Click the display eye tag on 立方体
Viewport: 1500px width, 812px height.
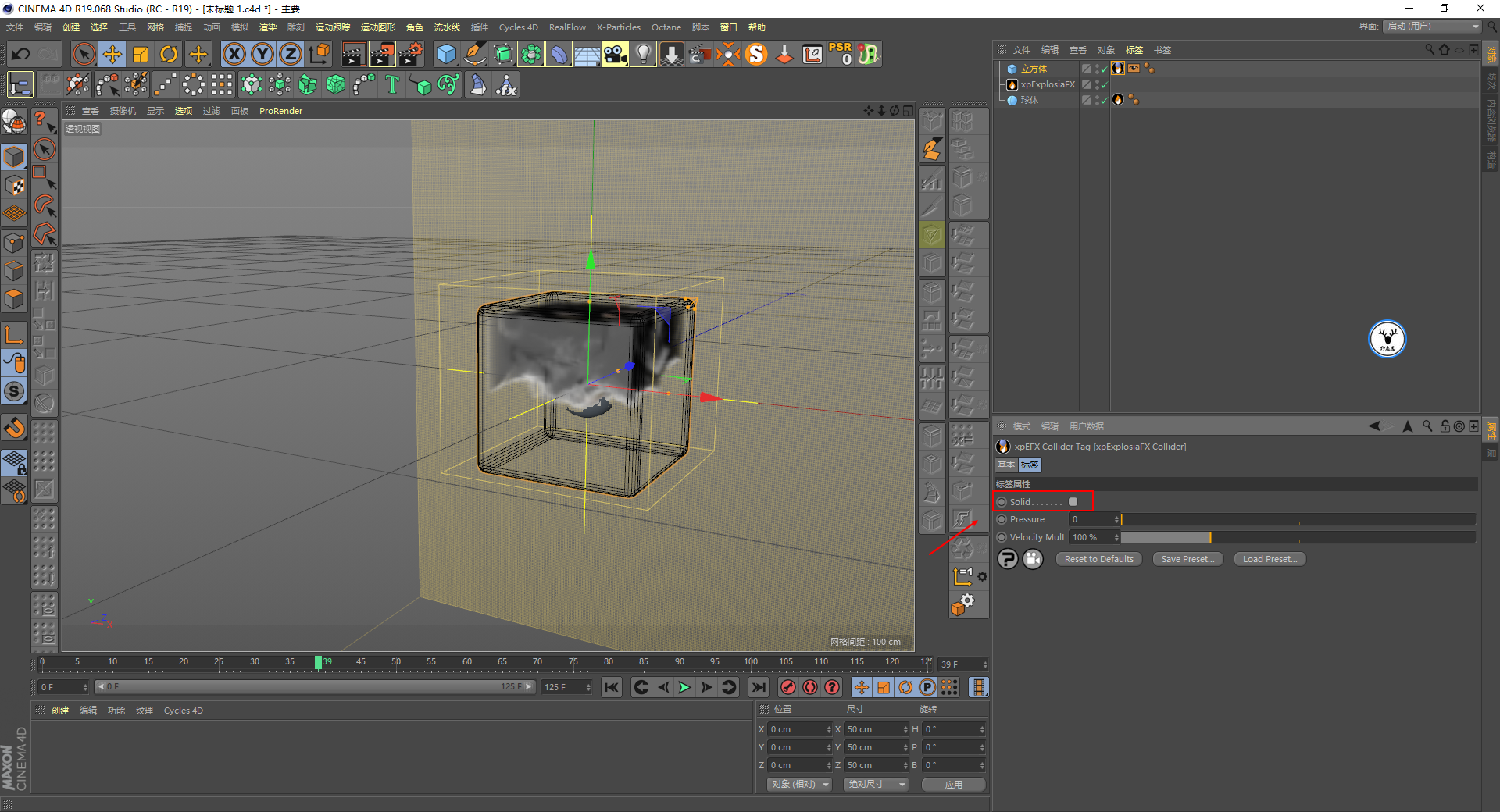(1134, 69)
